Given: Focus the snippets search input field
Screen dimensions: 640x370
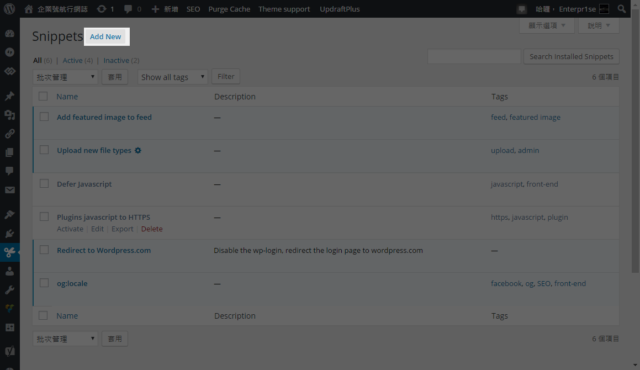Looking at the screenshot, I should (474, 56).
